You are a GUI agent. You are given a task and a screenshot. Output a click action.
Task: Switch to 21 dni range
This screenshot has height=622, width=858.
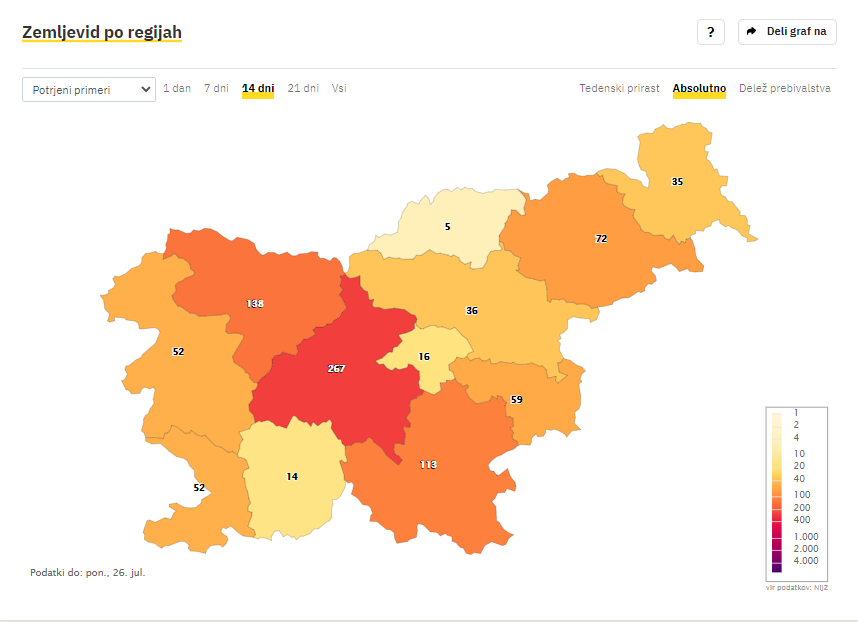coord(303,88)
